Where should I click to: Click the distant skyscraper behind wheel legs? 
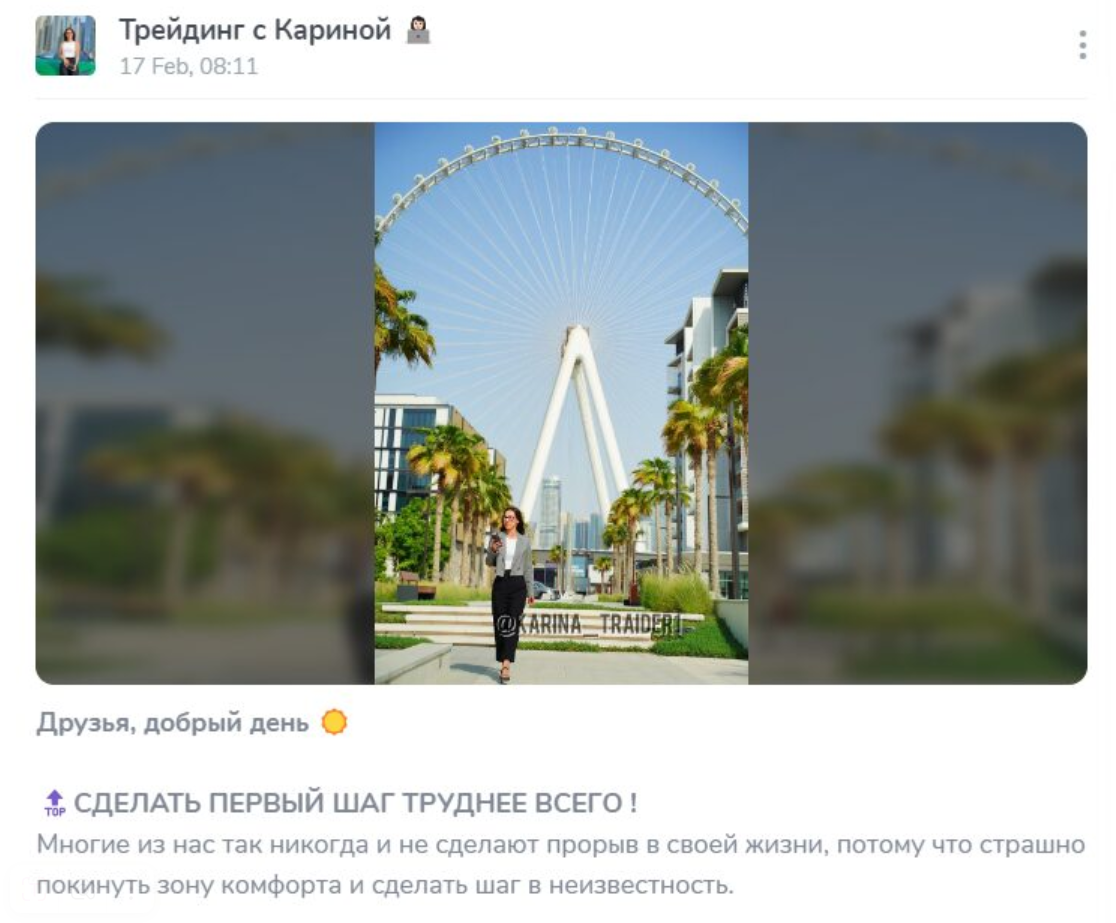click(x=550, y=512)
